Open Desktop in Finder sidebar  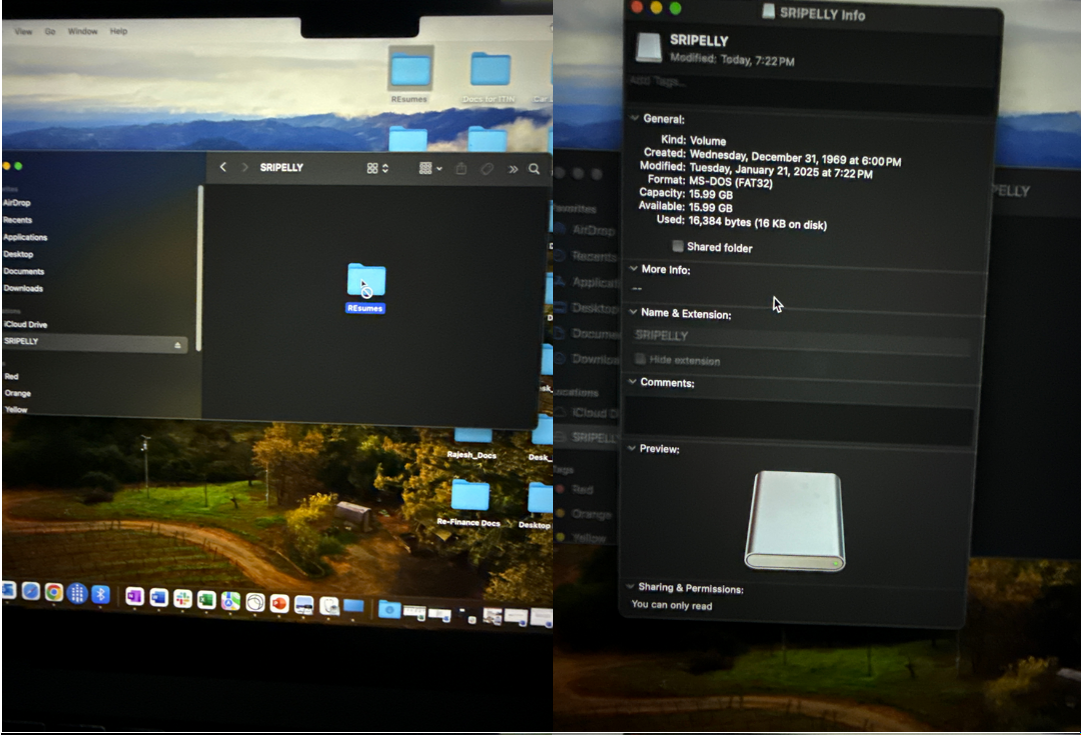point(18,254)
